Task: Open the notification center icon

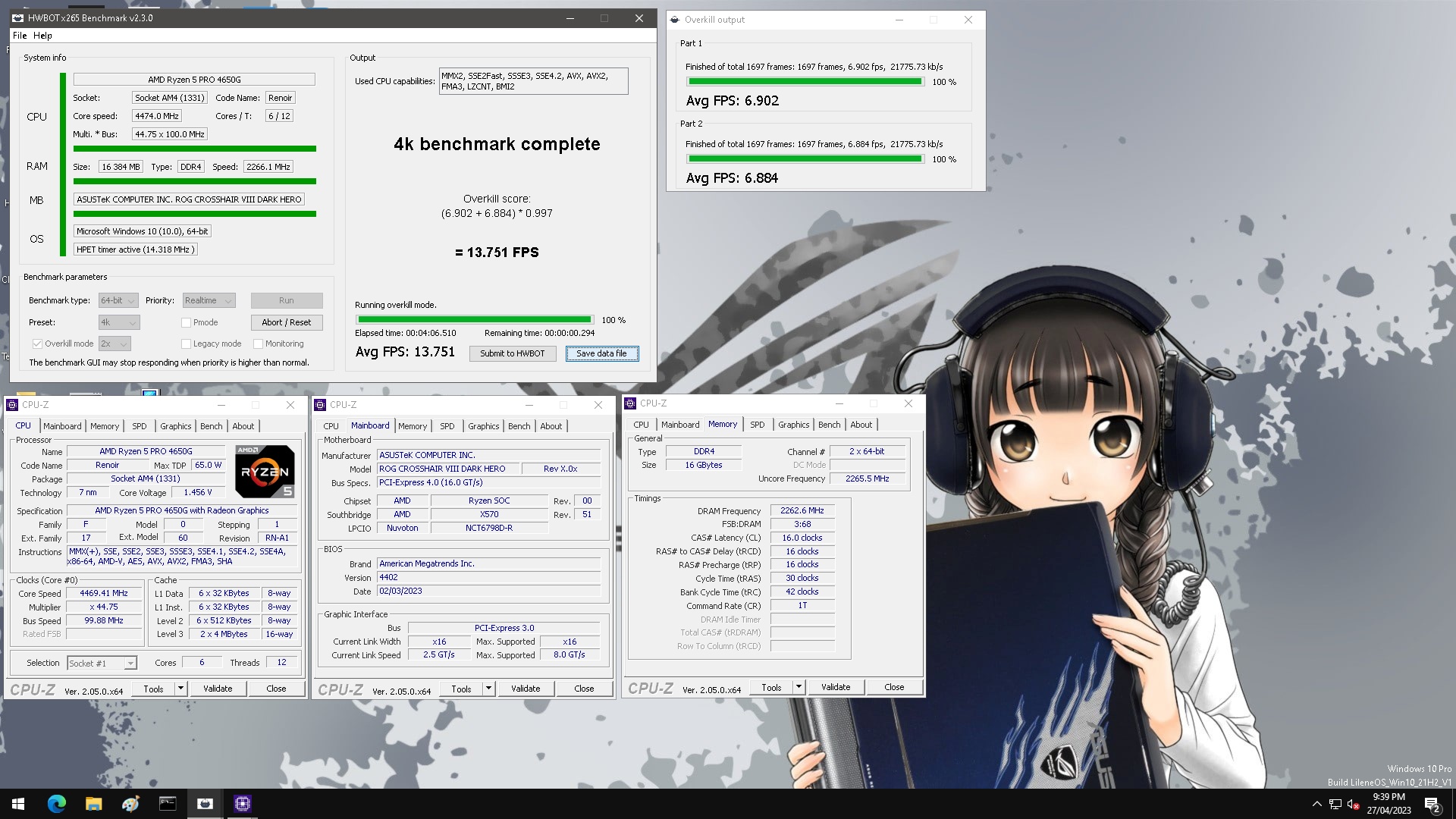Action: click(x=1432, y=804)
